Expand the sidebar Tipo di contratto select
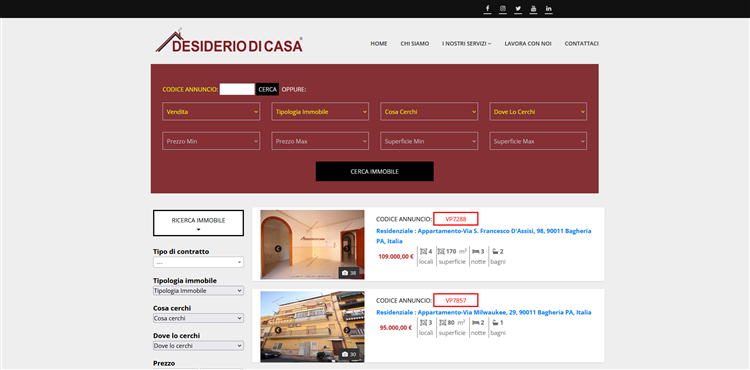The height and width of the screenshot is (370, 750). point(198,262)
